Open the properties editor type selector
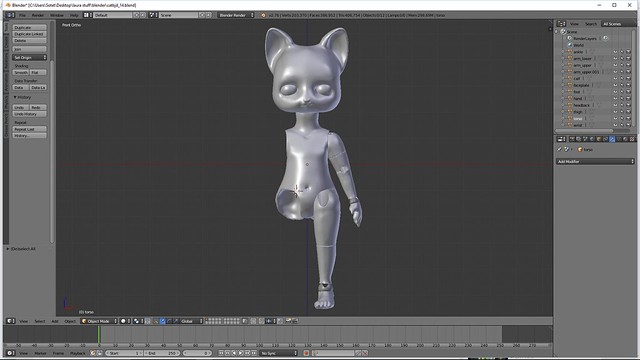The height and width of the screenshot is (360, 640). (562, 139)
